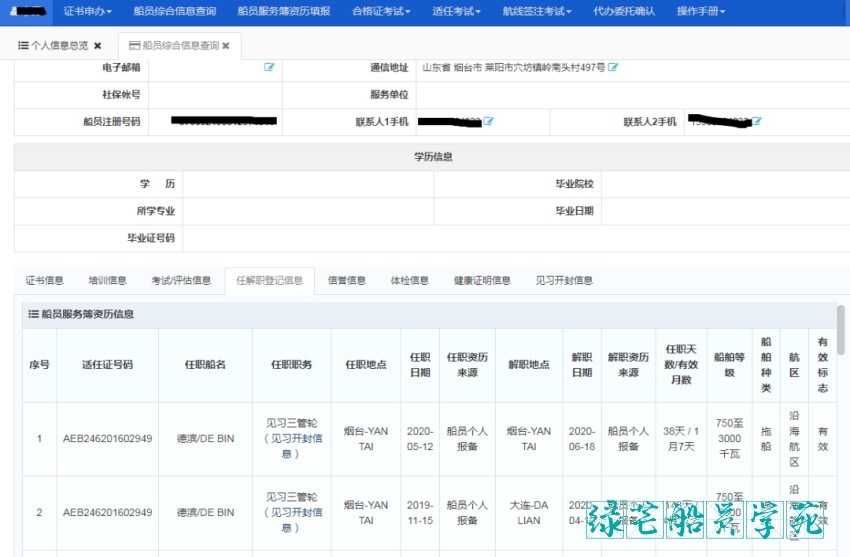Close the 船员综合信息查询 tab

click(x=226, y=46)
